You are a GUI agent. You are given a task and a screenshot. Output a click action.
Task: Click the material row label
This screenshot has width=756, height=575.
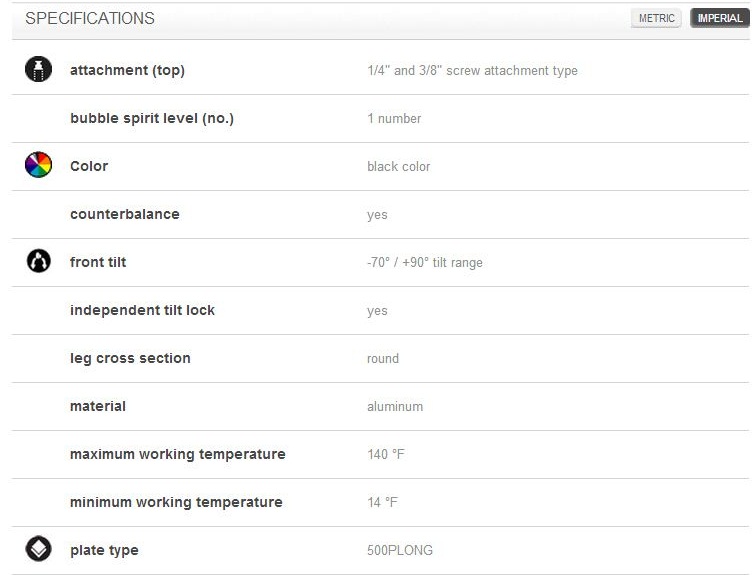click(x=98, y=406)
